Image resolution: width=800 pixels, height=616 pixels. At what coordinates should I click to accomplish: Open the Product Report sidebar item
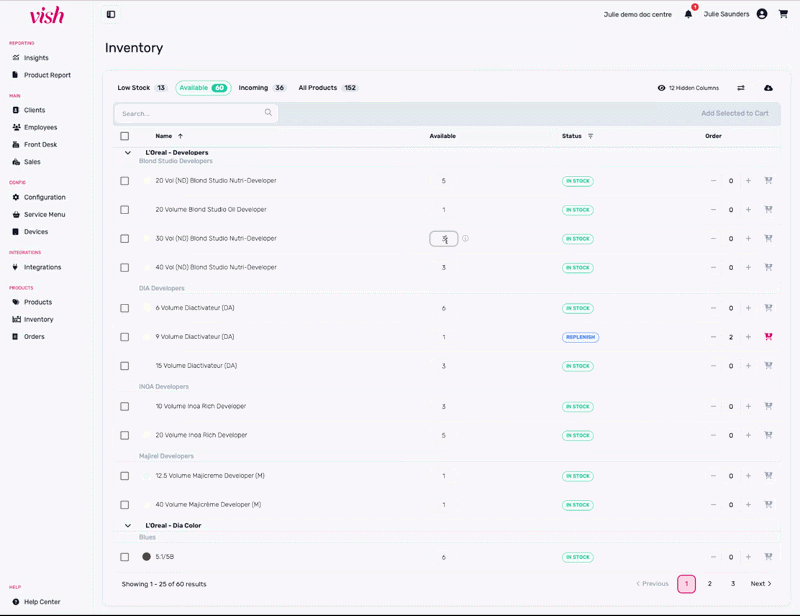point(47,75)
